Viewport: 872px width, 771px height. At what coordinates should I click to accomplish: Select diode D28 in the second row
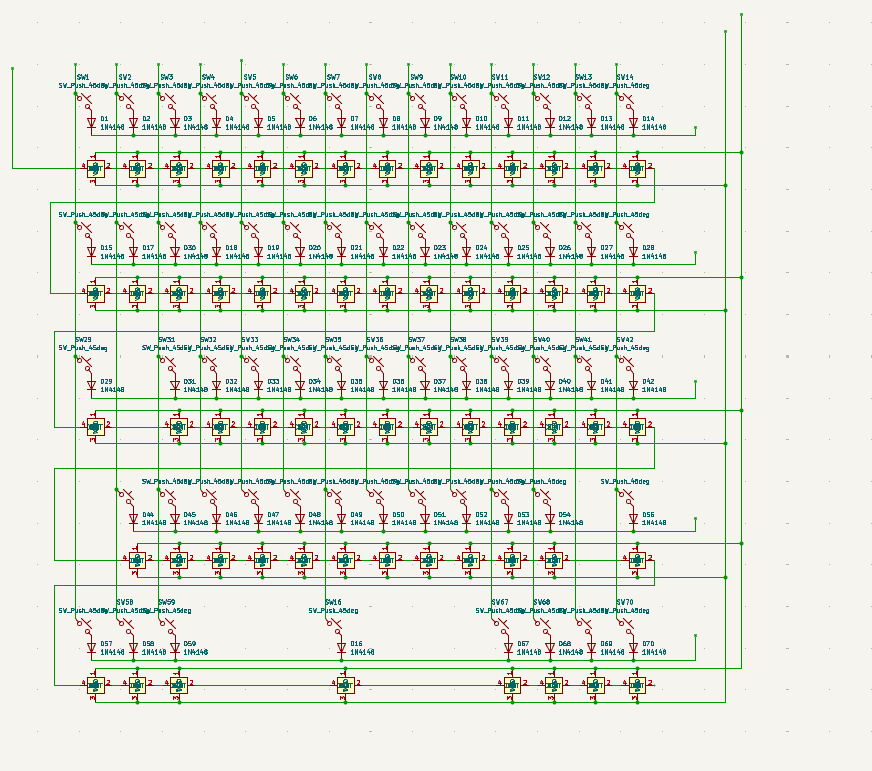tap(632, 252)
